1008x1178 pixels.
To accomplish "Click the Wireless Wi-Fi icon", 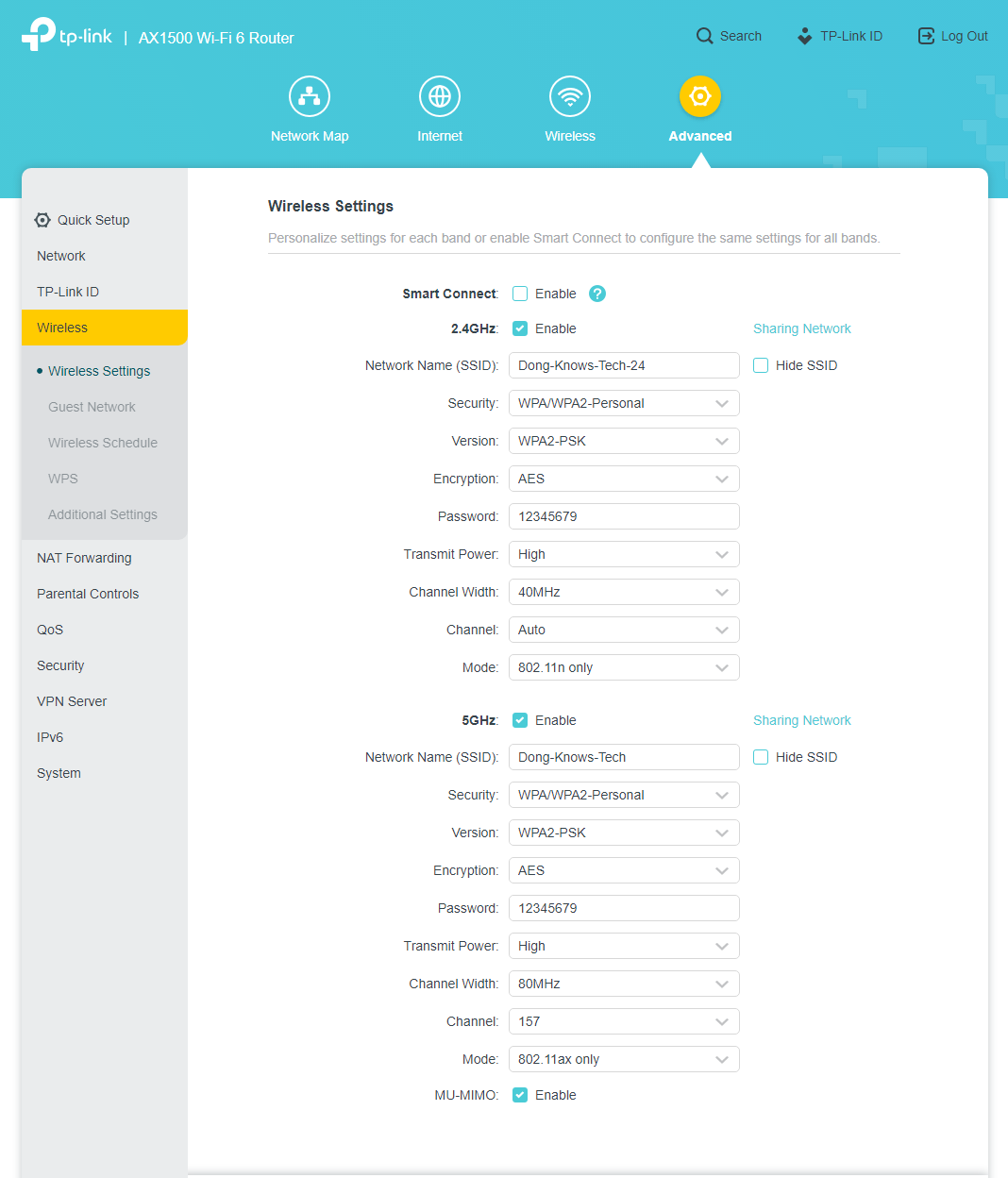I will pyautogui.click(x=570, y=96).
